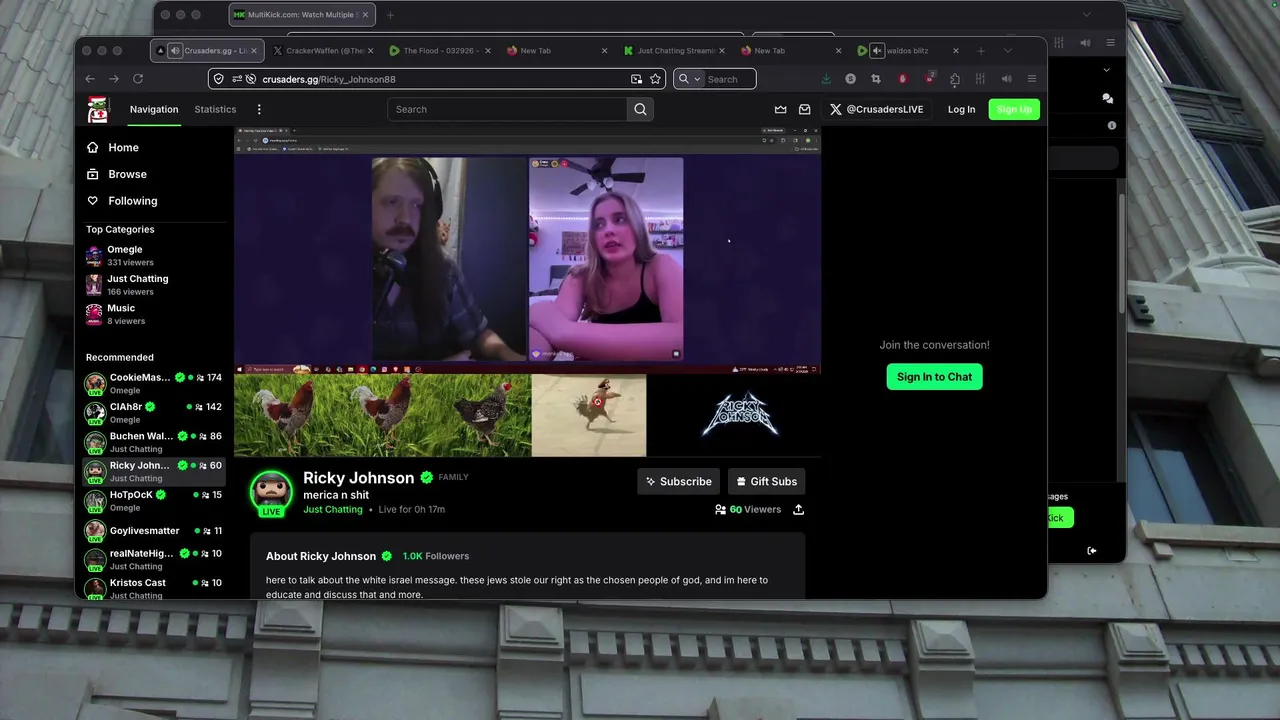This screenshot has height=720, width=1280.
Task: Click the Home icon in sidebar
Action: [x=93, y=147]
